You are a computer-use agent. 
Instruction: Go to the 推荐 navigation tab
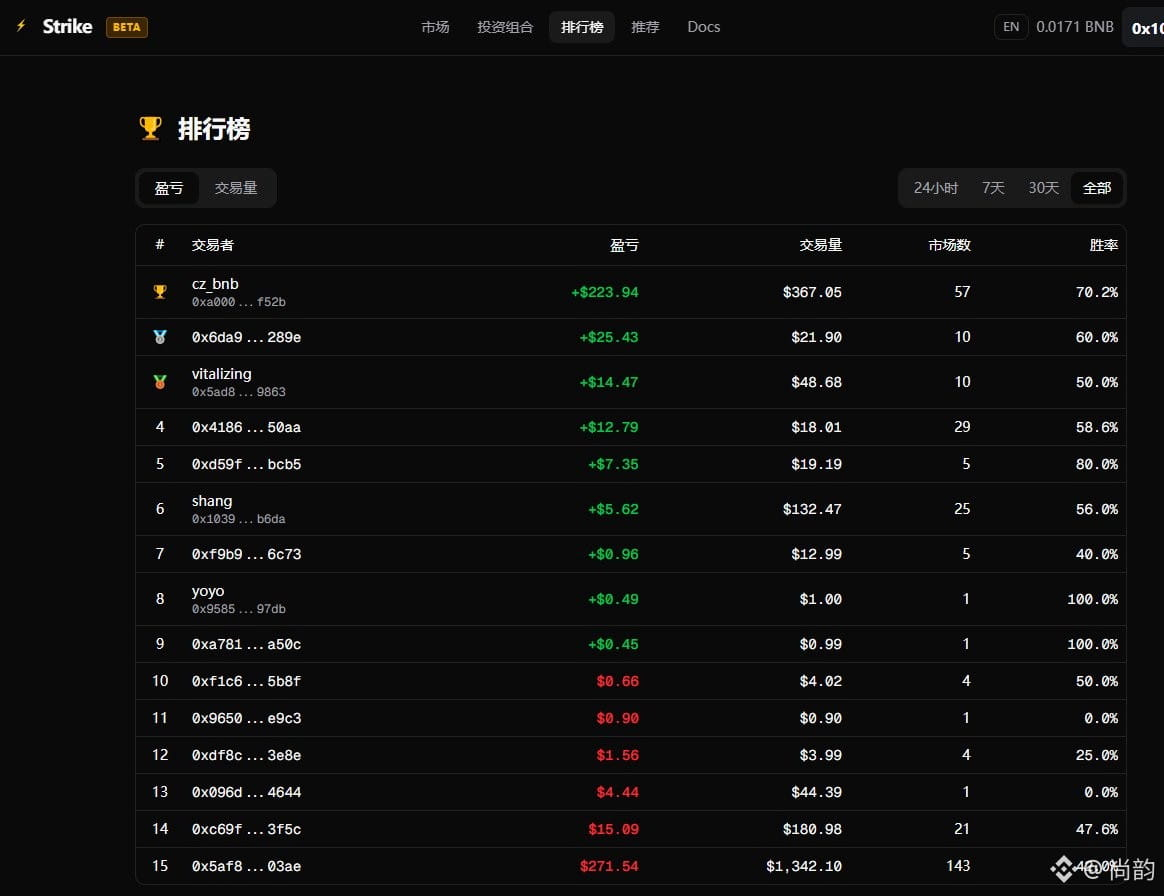pyautogui.click(x=645, y=27)
